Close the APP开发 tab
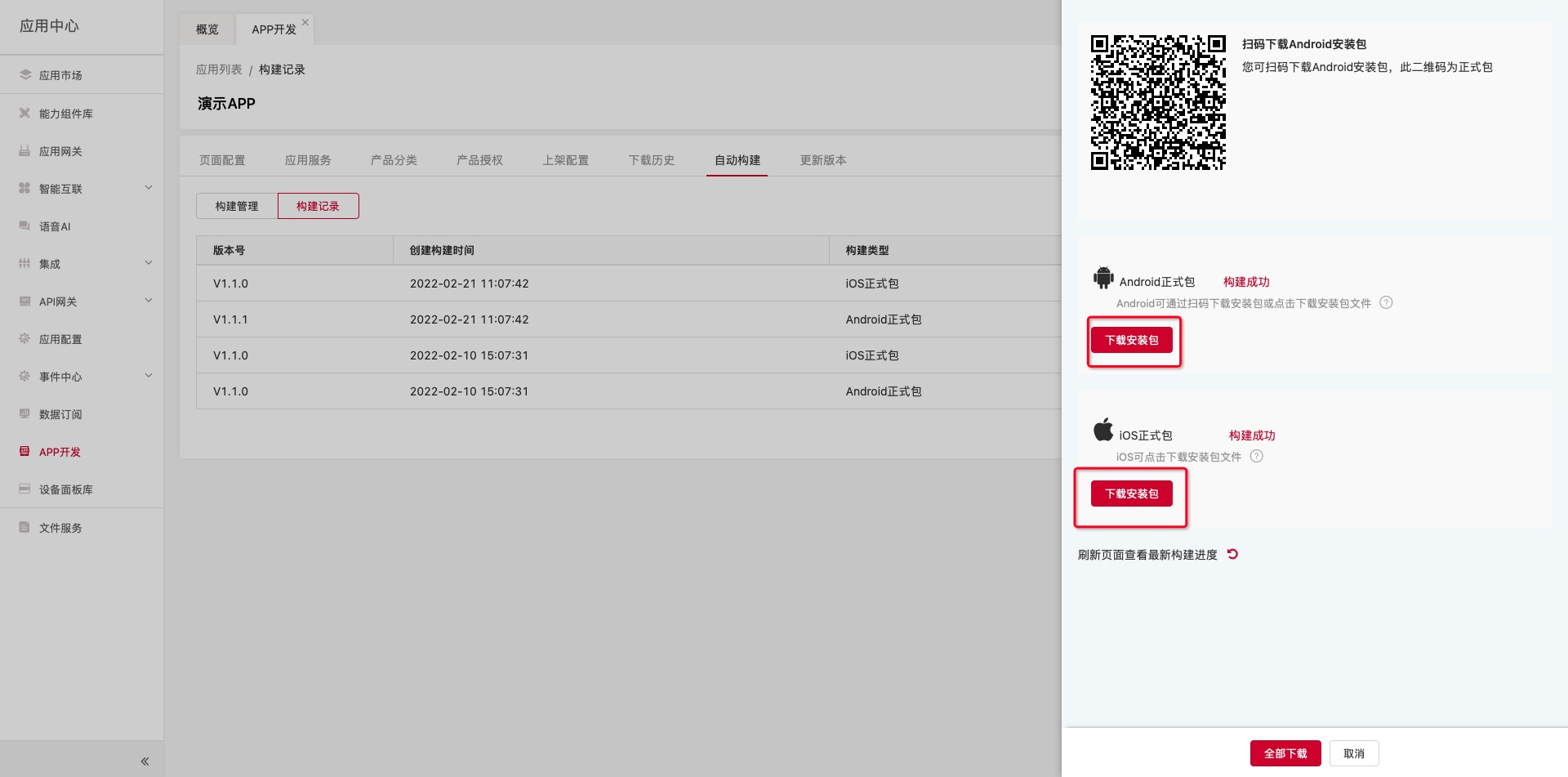 [305, 22]
